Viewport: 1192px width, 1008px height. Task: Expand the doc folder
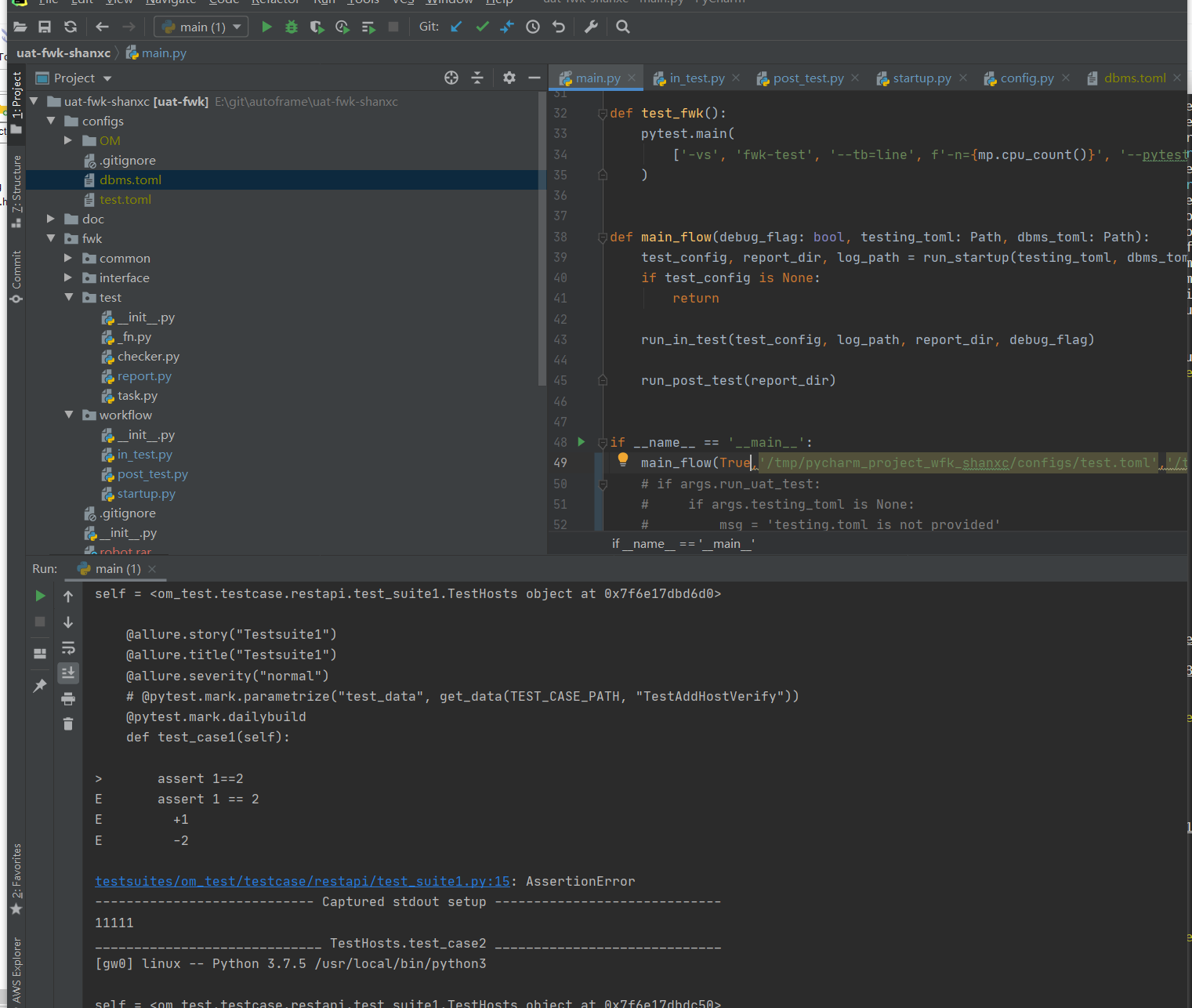[51, 219]
